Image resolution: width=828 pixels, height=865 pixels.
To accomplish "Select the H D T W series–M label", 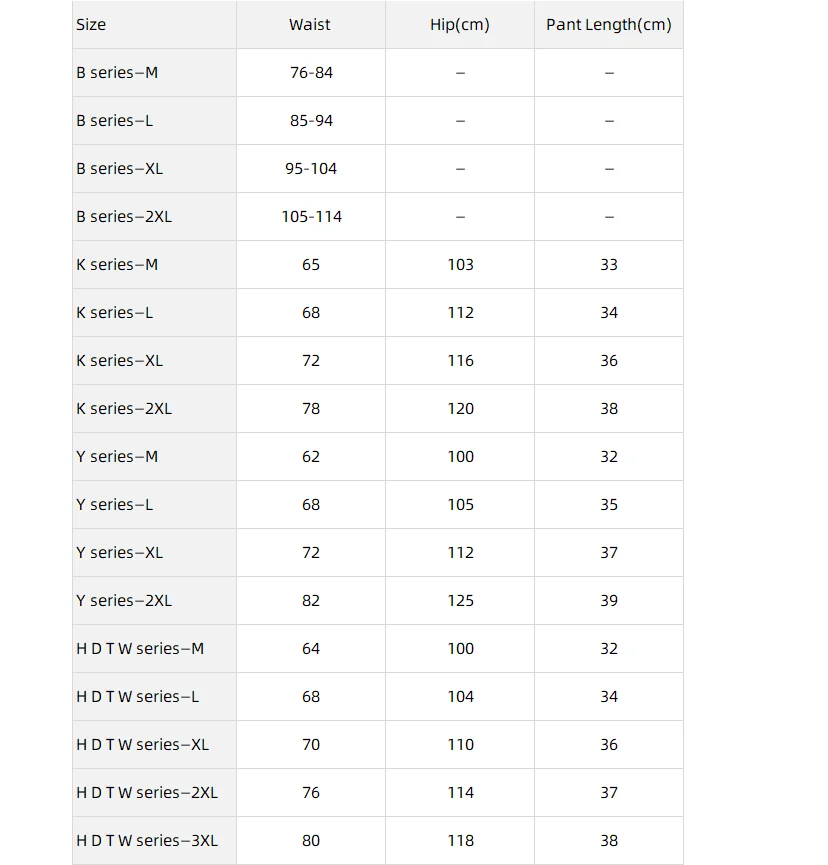I will (x=140, y=649).
